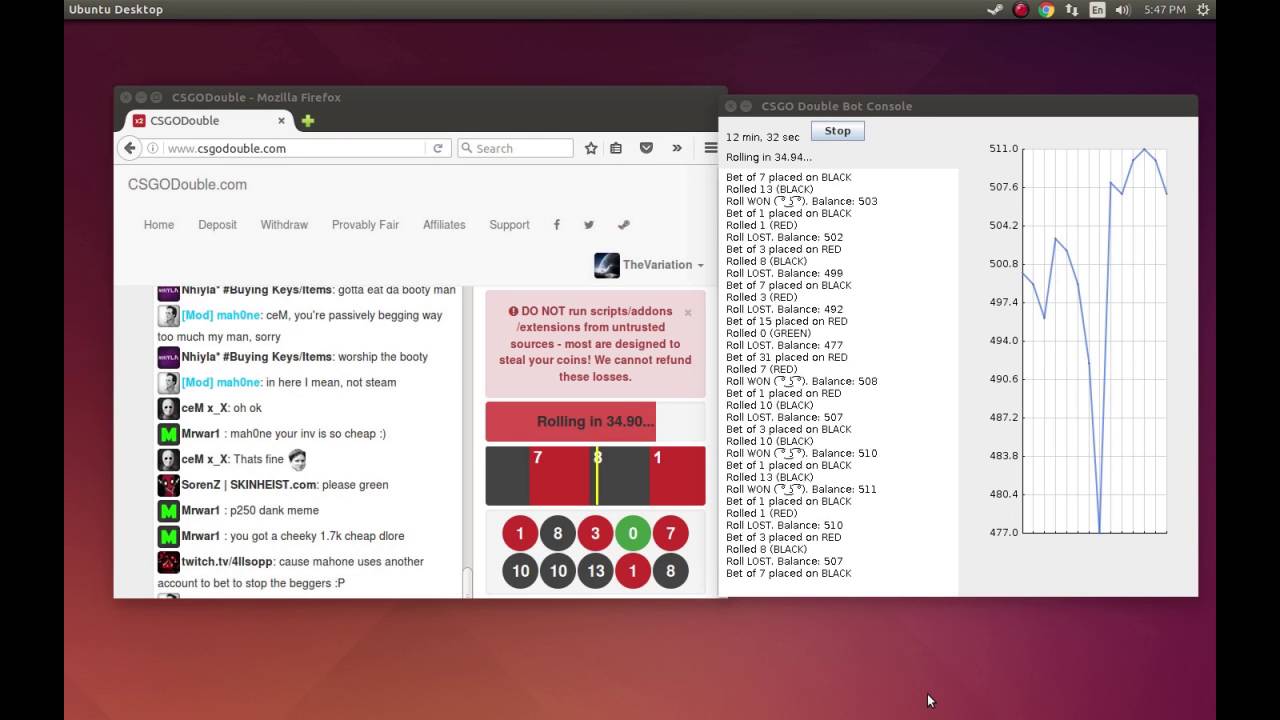Click red record icon in top panel
Image resolution: width=1280 pixels, height=720 pixels.
[1021, 10]
